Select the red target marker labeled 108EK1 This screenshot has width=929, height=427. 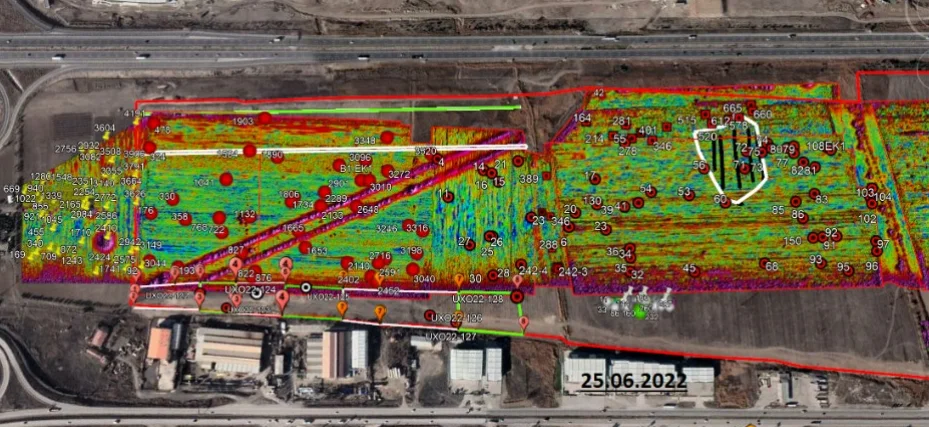pyautogui.click(x=830, y=150)
